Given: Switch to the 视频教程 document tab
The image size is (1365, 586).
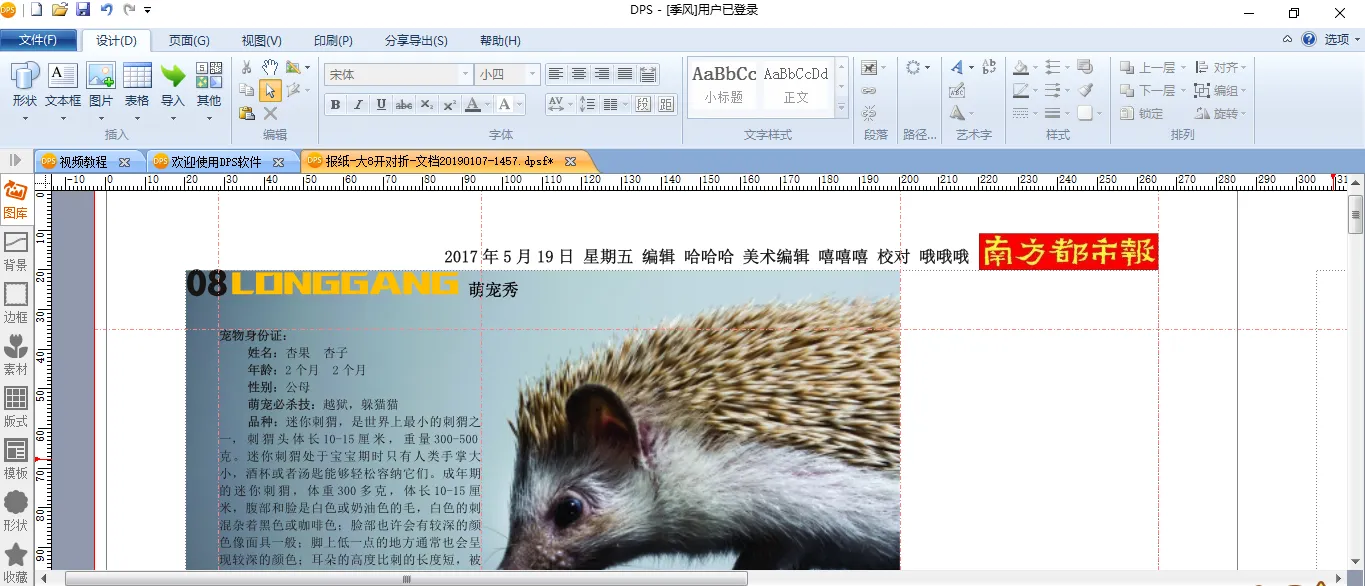Looking at the screenshot, I should pos(82,161).
